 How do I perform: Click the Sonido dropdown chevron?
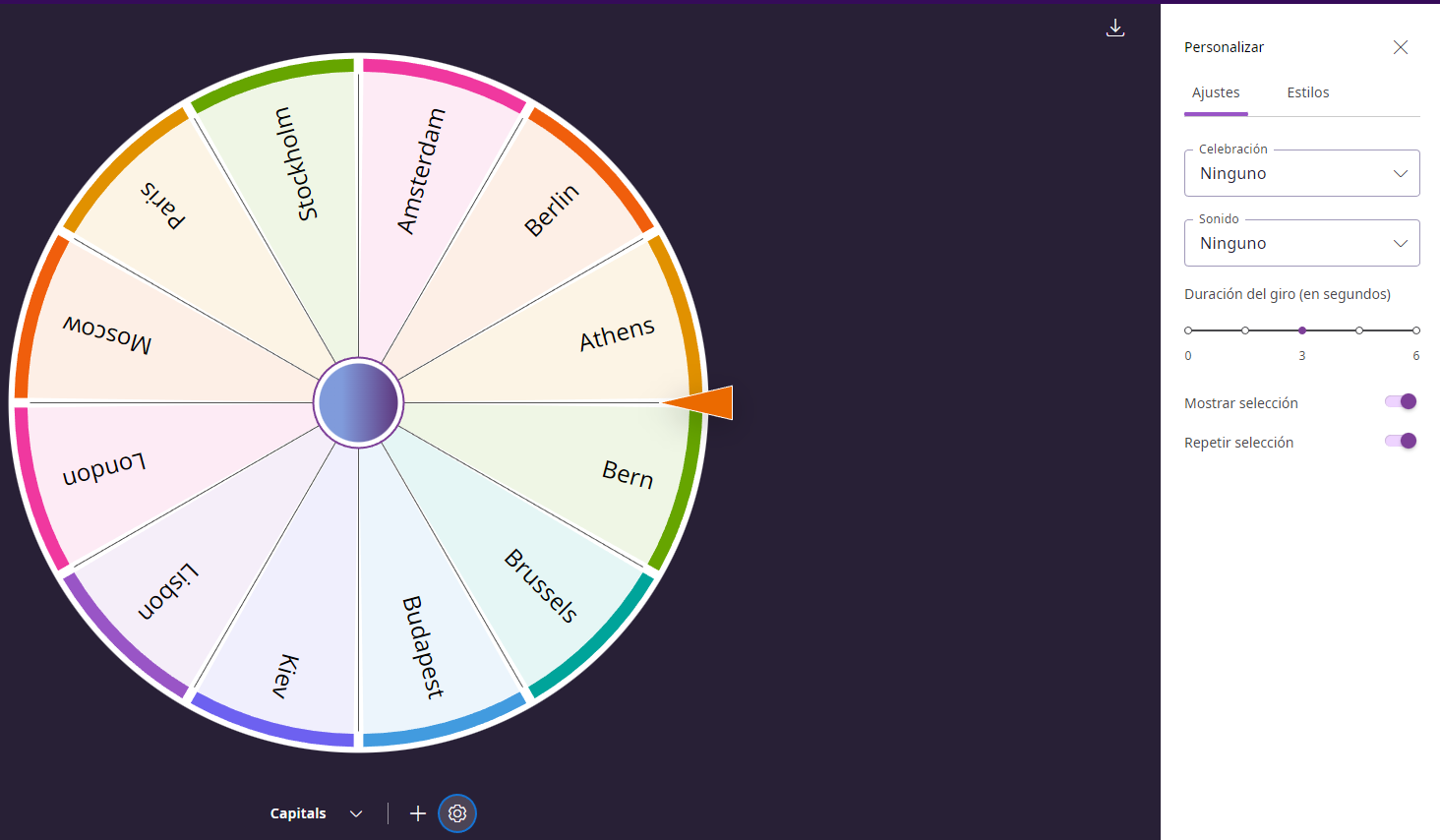[x=1400, y=242]
